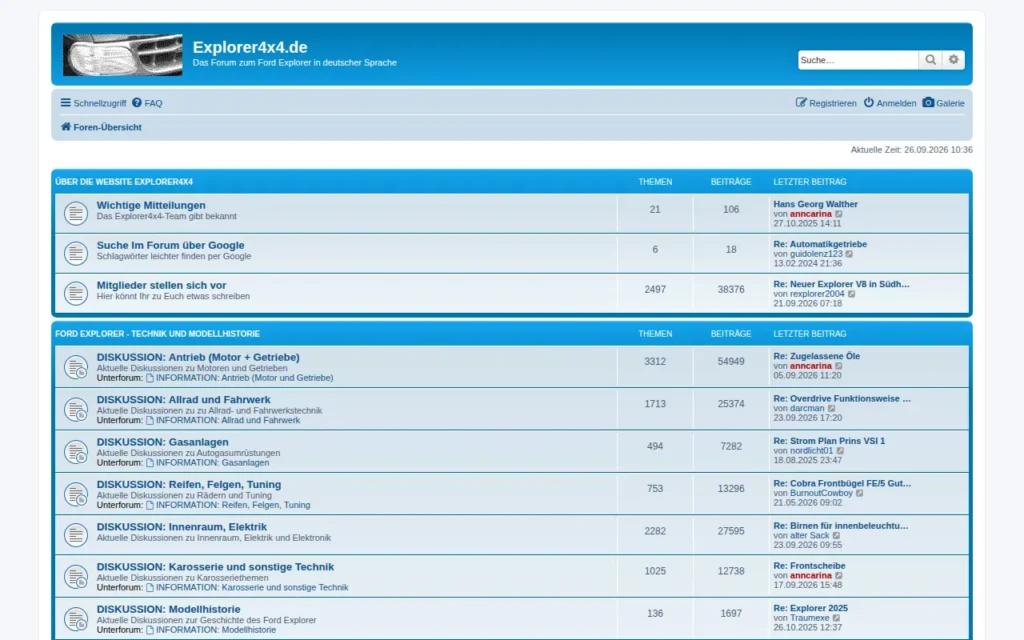
Task: Open user profile darcman
Action: [x=807, y=408]
